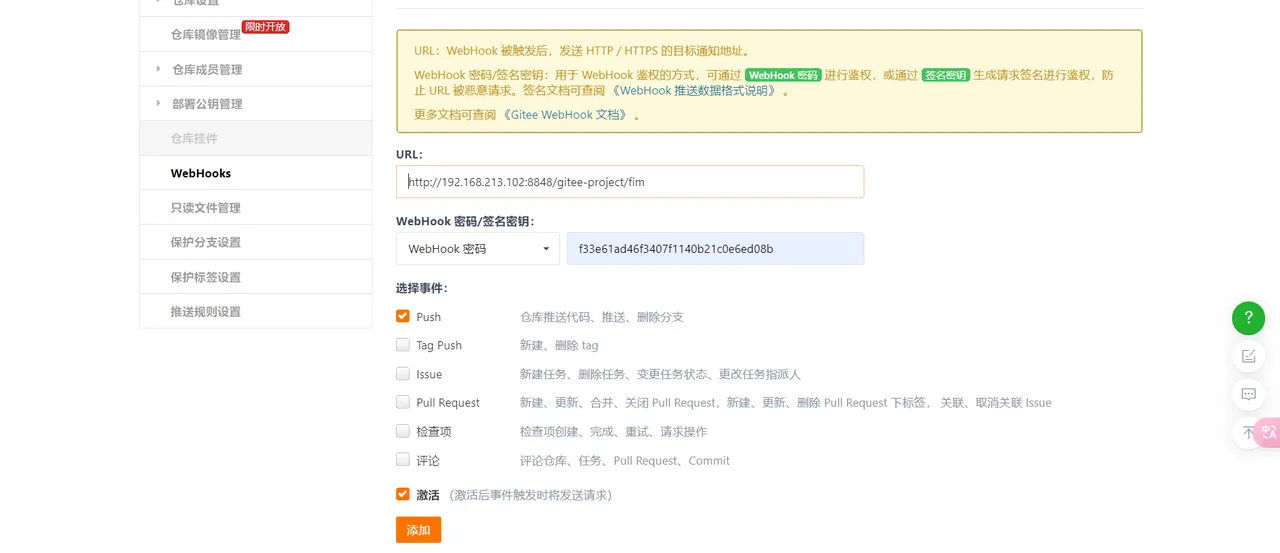Open the WebHook 密码 type dropdown
Image resolution: width=1280 pixels, height=553 pixels.
tap(478, 249)
